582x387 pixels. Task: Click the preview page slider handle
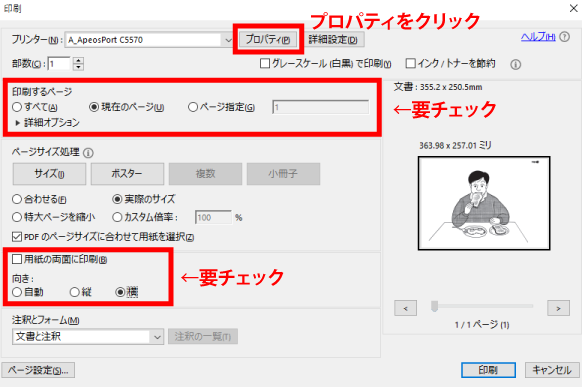click(x=434, y=306)
